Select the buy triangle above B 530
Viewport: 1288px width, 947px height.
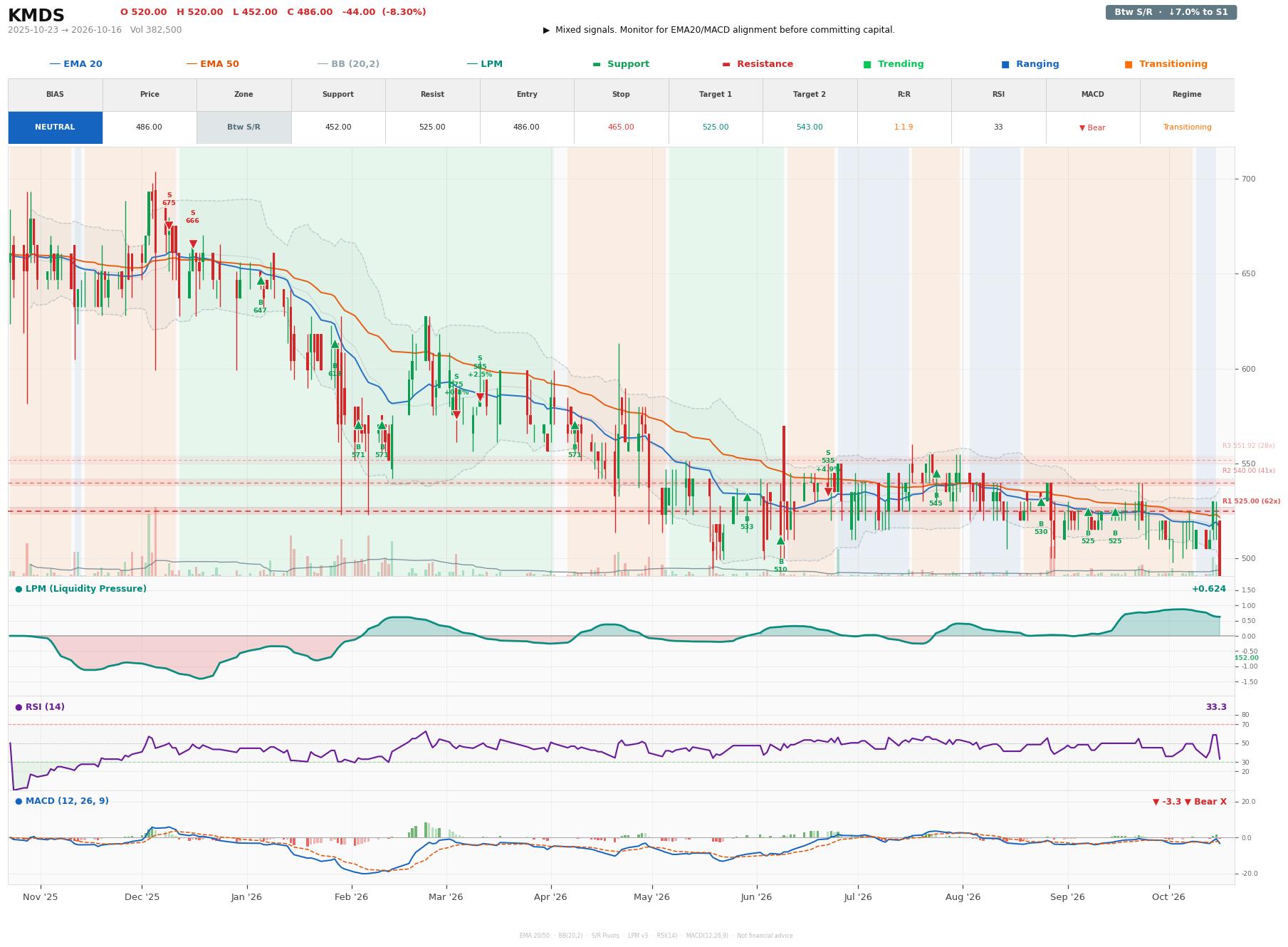1041,502
